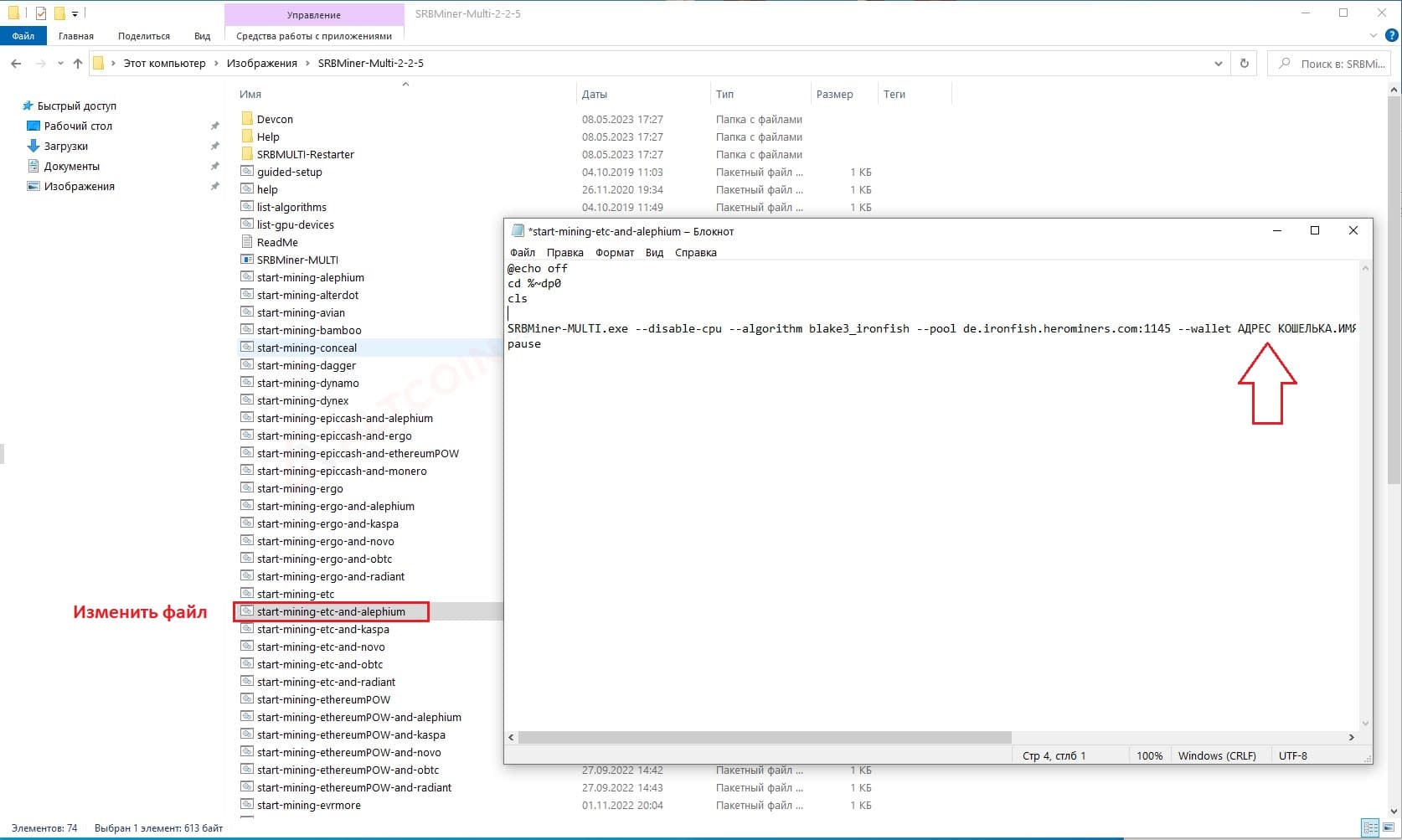Select start-mining-etc-and-alephium file

point(331,611)
